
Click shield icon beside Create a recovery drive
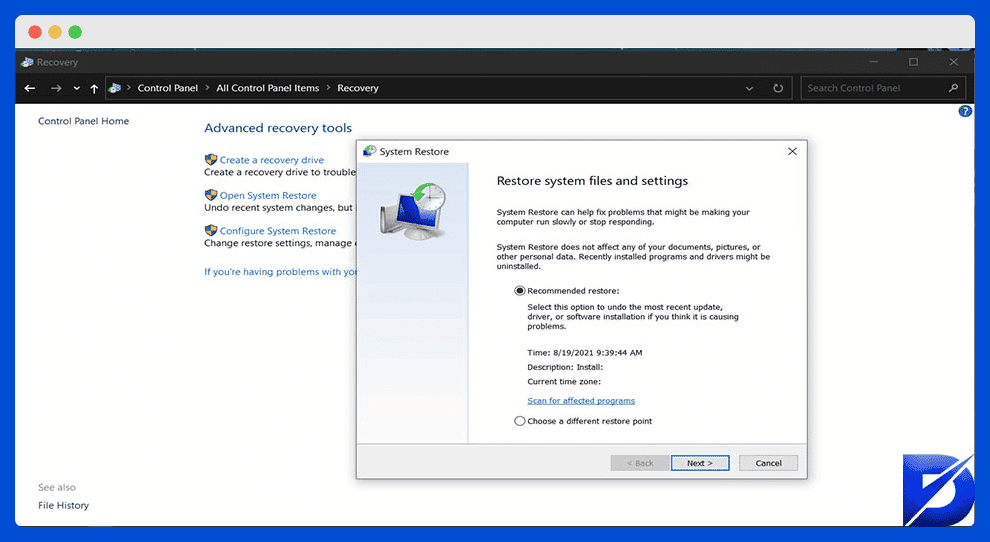click(x=211, y=160)
